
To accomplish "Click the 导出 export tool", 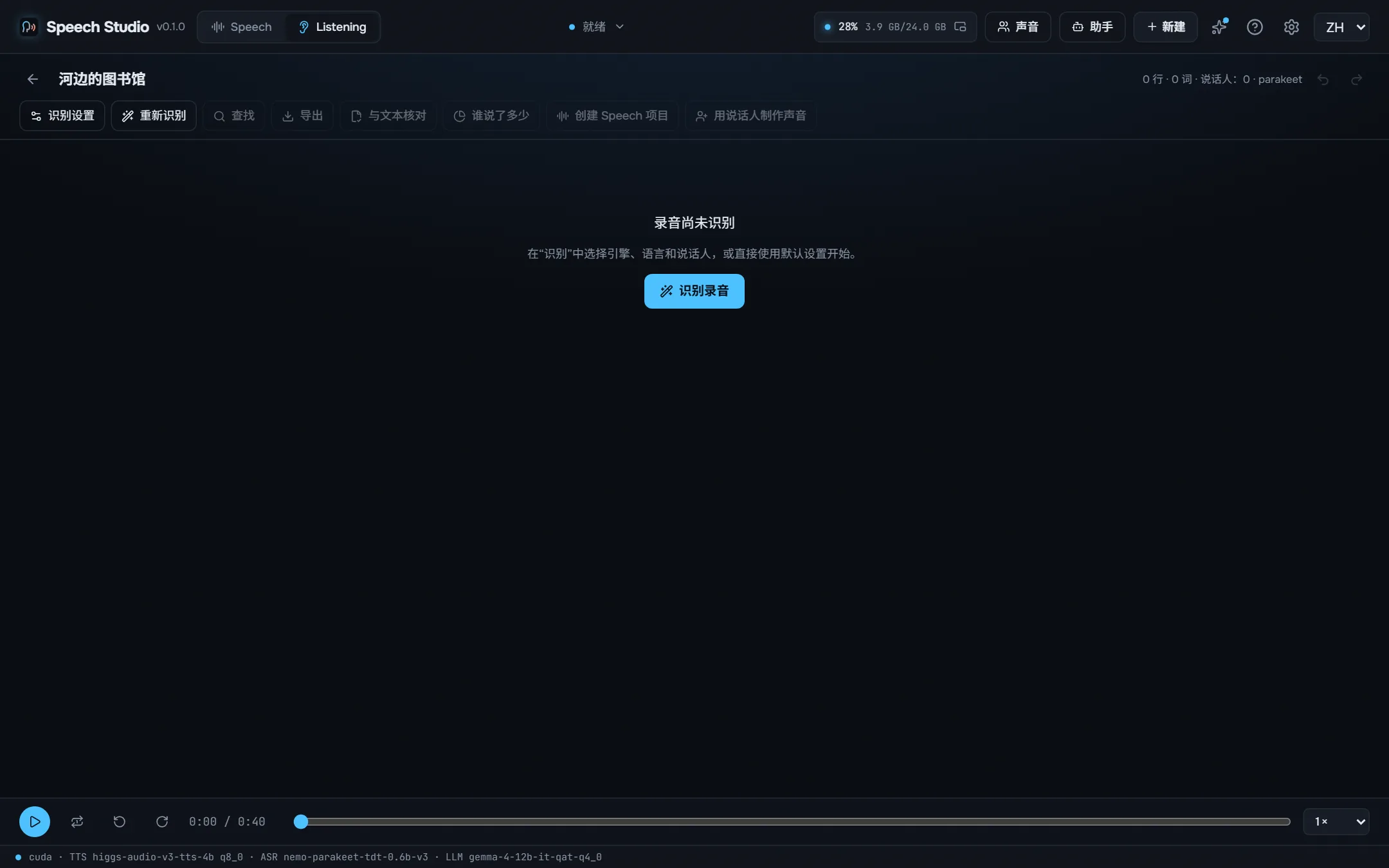I will point(302,116).
